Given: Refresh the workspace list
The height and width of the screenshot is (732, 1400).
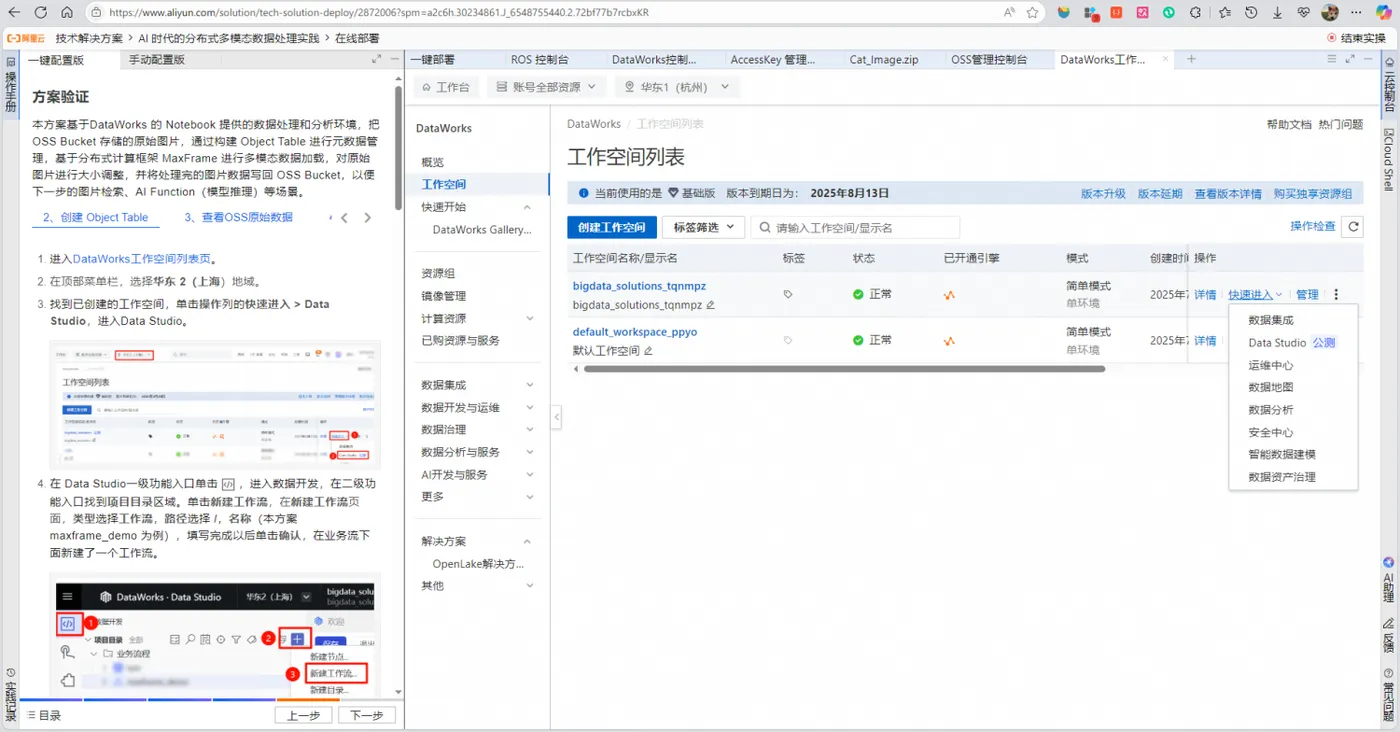Looking at the screenshot, I should [x=1353, y=227].
